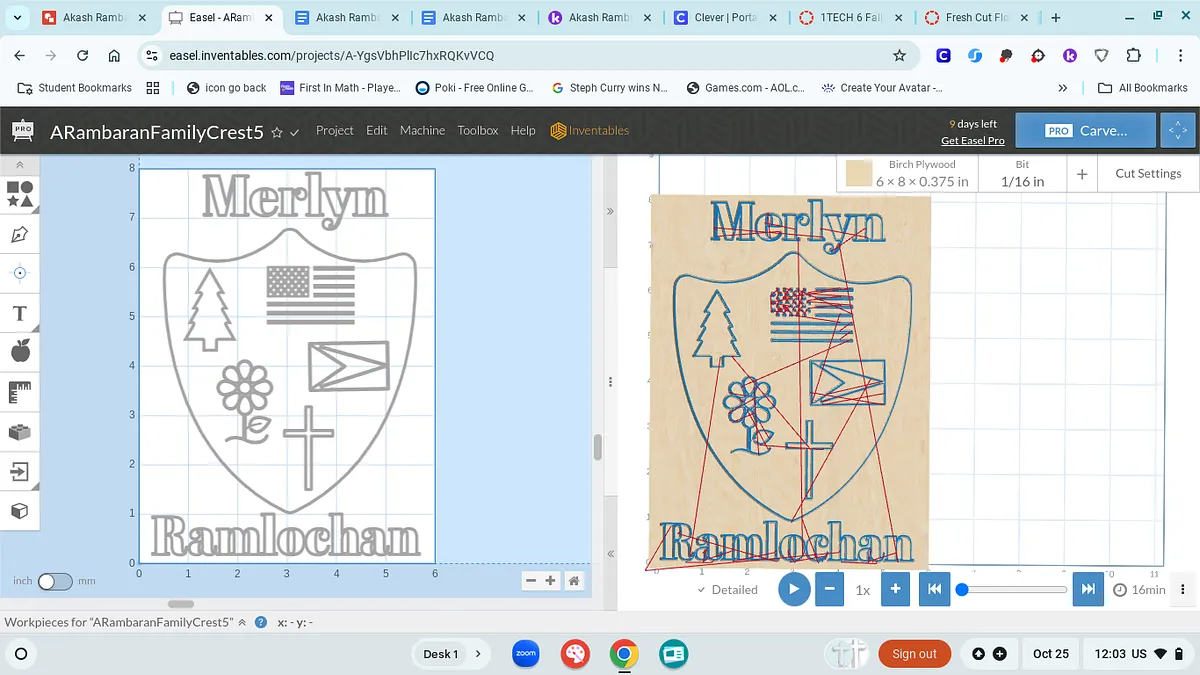The image size is (1200, 675).
Task: Open the Machine menu
Action: 422,130
